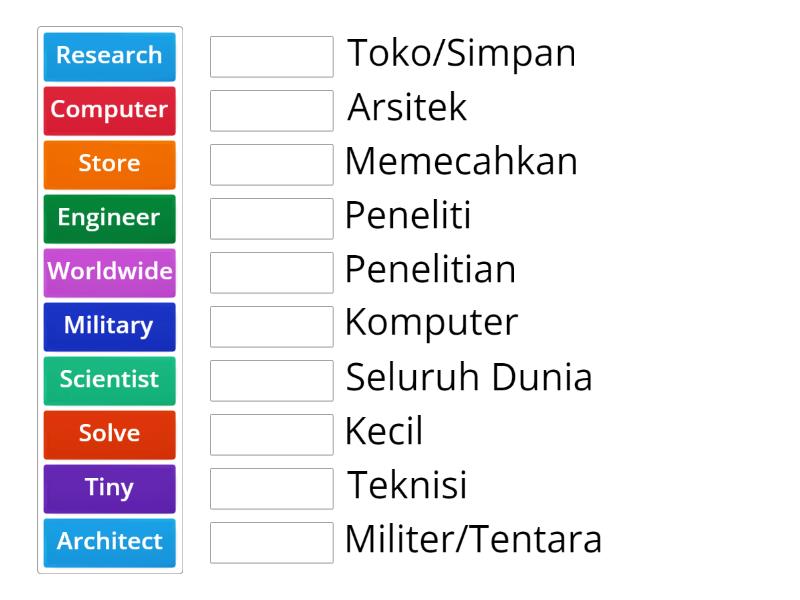Viewport: 800px width, 600px height.
Task: Click the answer box beside Peneliti
Action: 271,219
